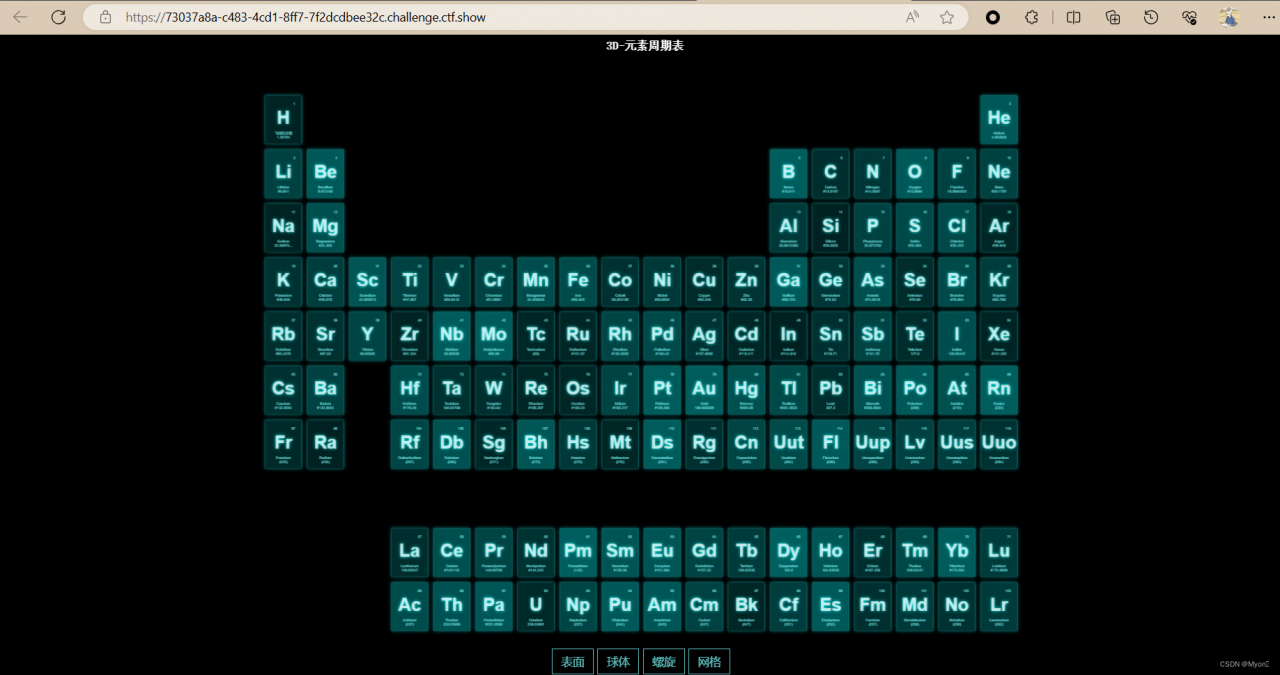Select the Hydrogen (H) element tile
Image resolution: width=1280 pixels, height=675 pixels.
point(283,119)
